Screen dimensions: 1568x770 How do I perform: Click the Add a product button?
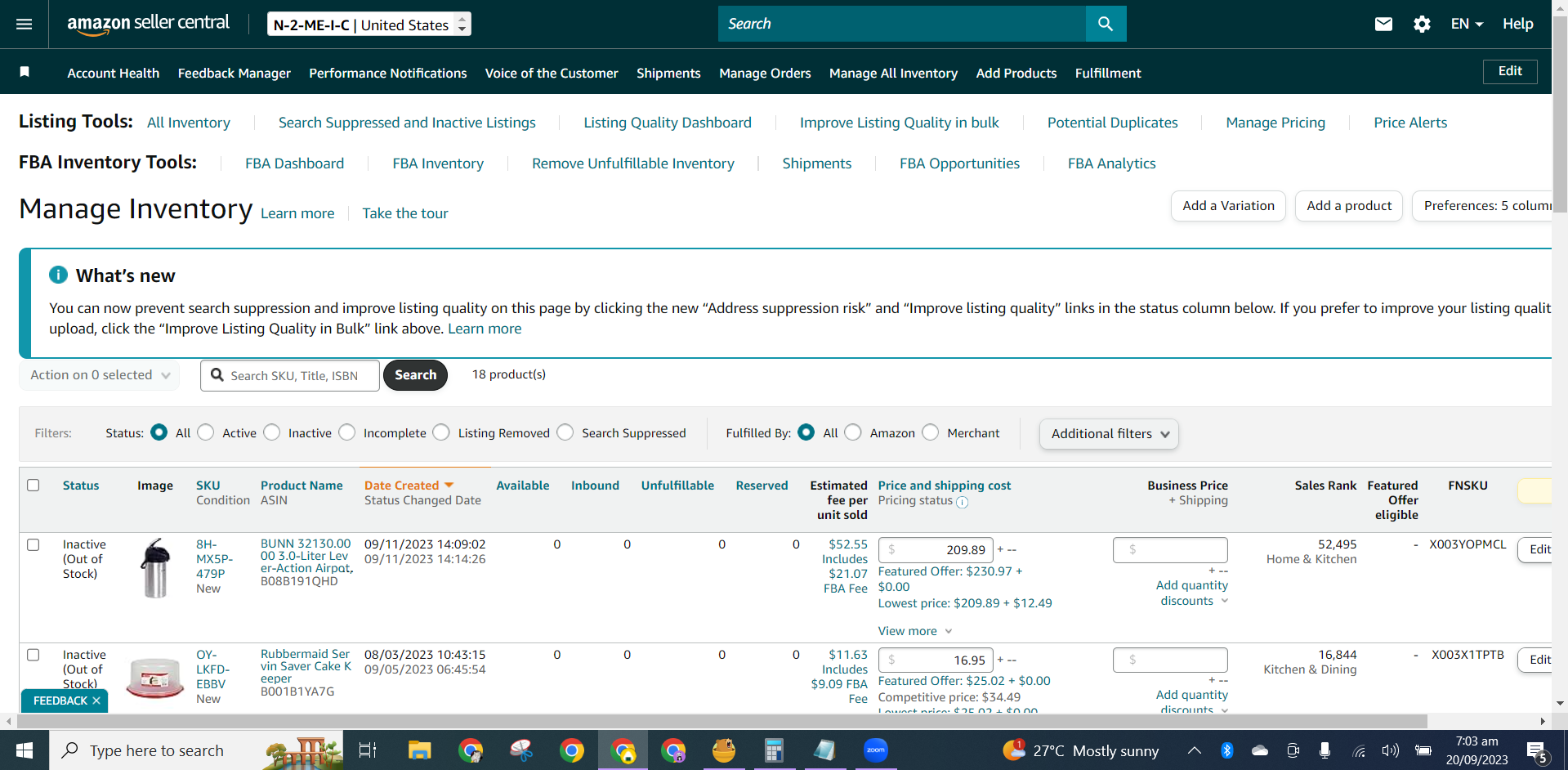pos(1349,206)
